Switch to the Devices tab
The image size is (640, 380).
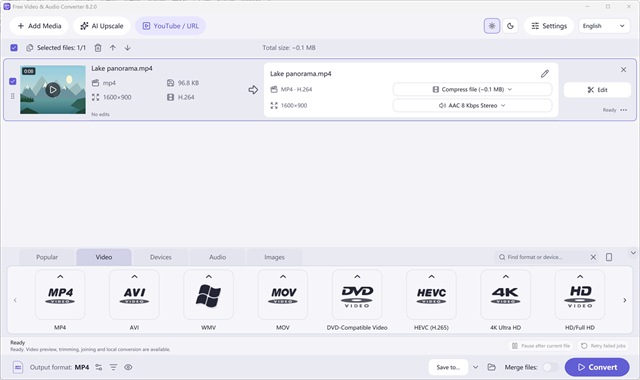160,257
